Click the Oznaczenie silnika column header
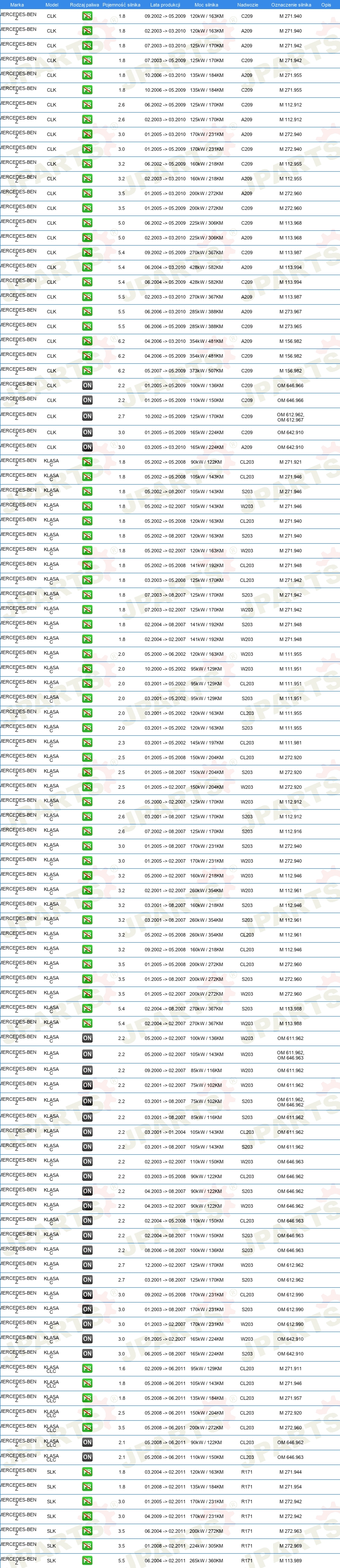 [x=290, y=4]
